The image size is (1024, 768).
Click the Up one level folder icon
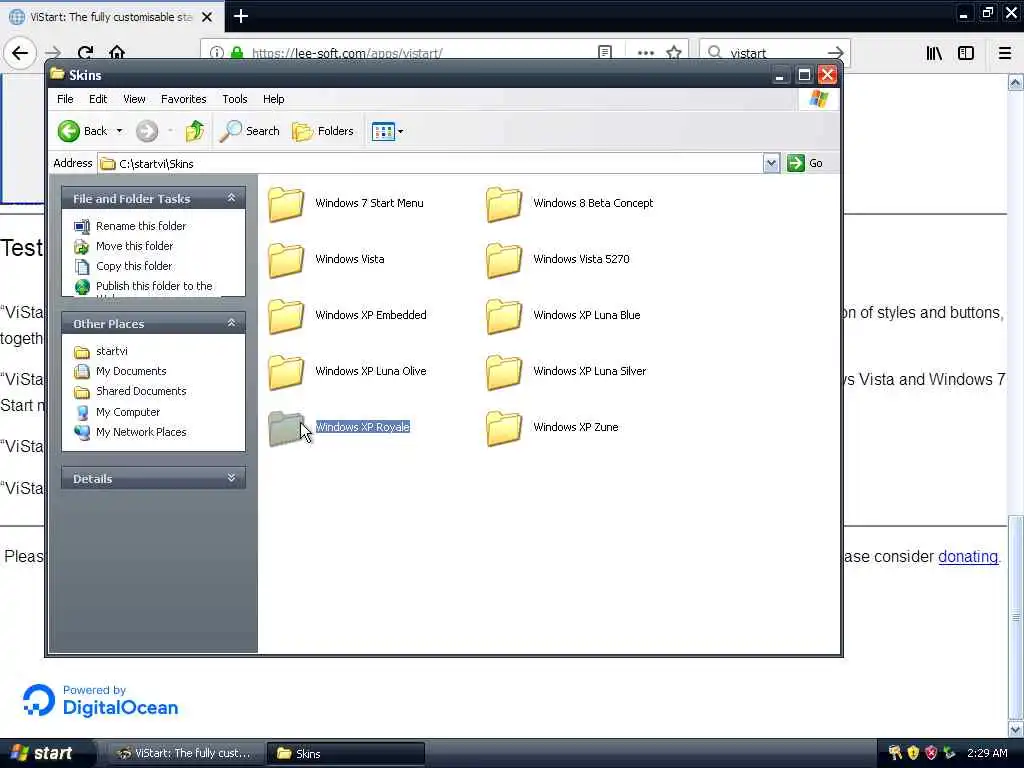point(194,131)
